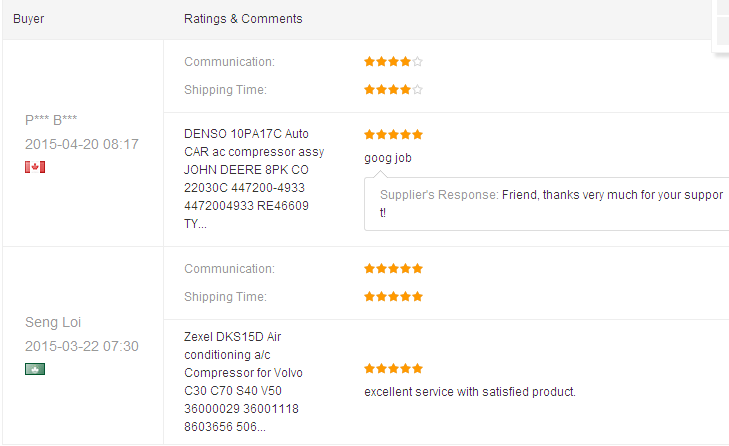Click the white panel at top right corner
Image resolution: width=729 pixels, height=446 pixels.
tap(721, 25)
